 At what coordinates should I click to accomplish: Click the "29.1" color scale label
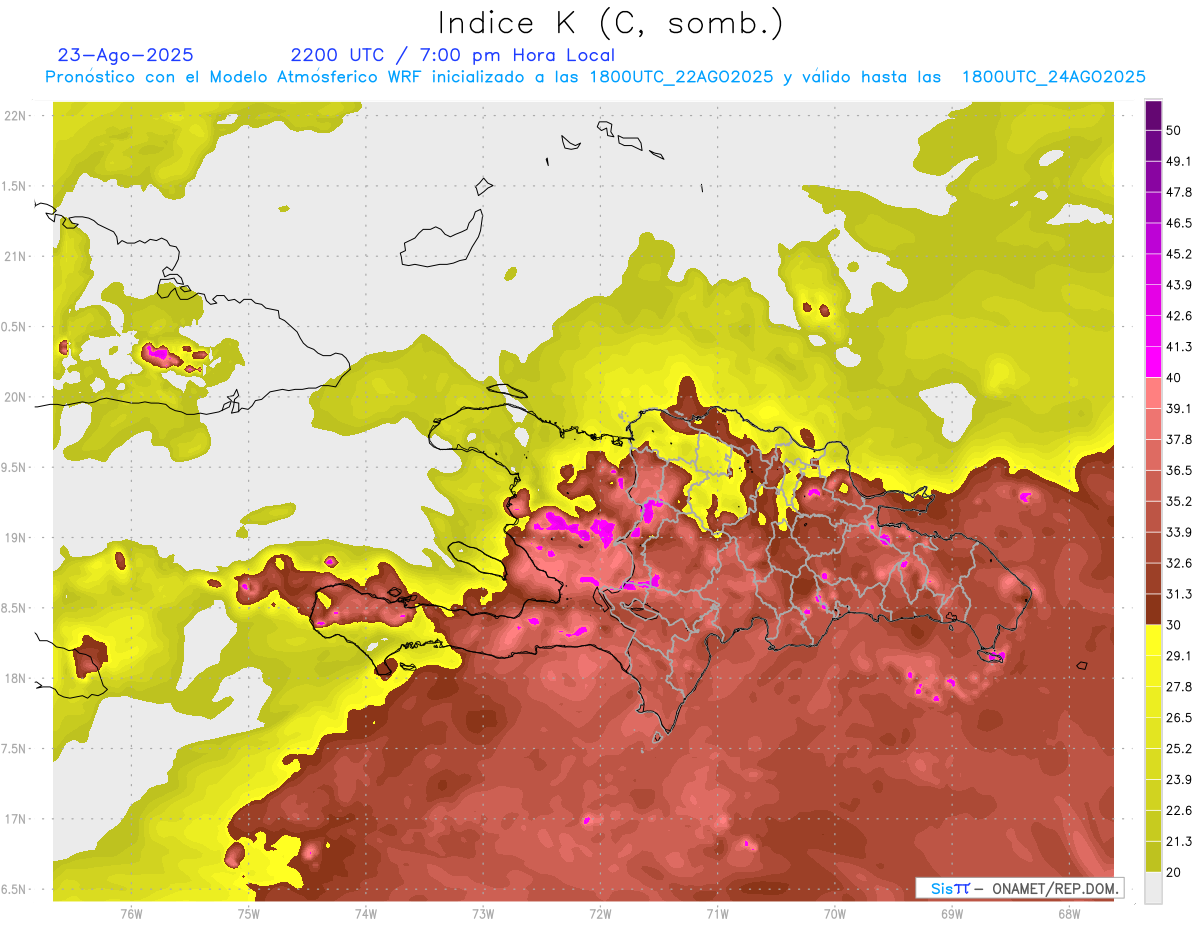(1179, 655)
